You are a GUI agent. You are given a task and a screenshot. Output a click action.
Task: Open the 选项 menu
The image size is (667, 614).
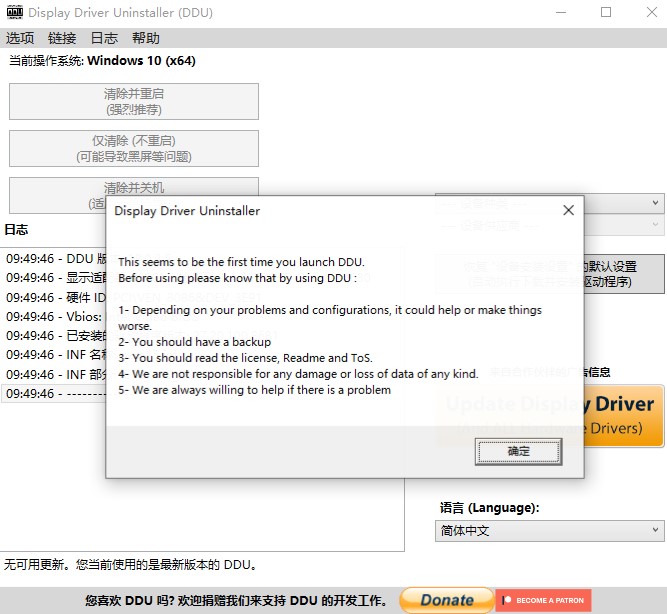pos(20,38)
